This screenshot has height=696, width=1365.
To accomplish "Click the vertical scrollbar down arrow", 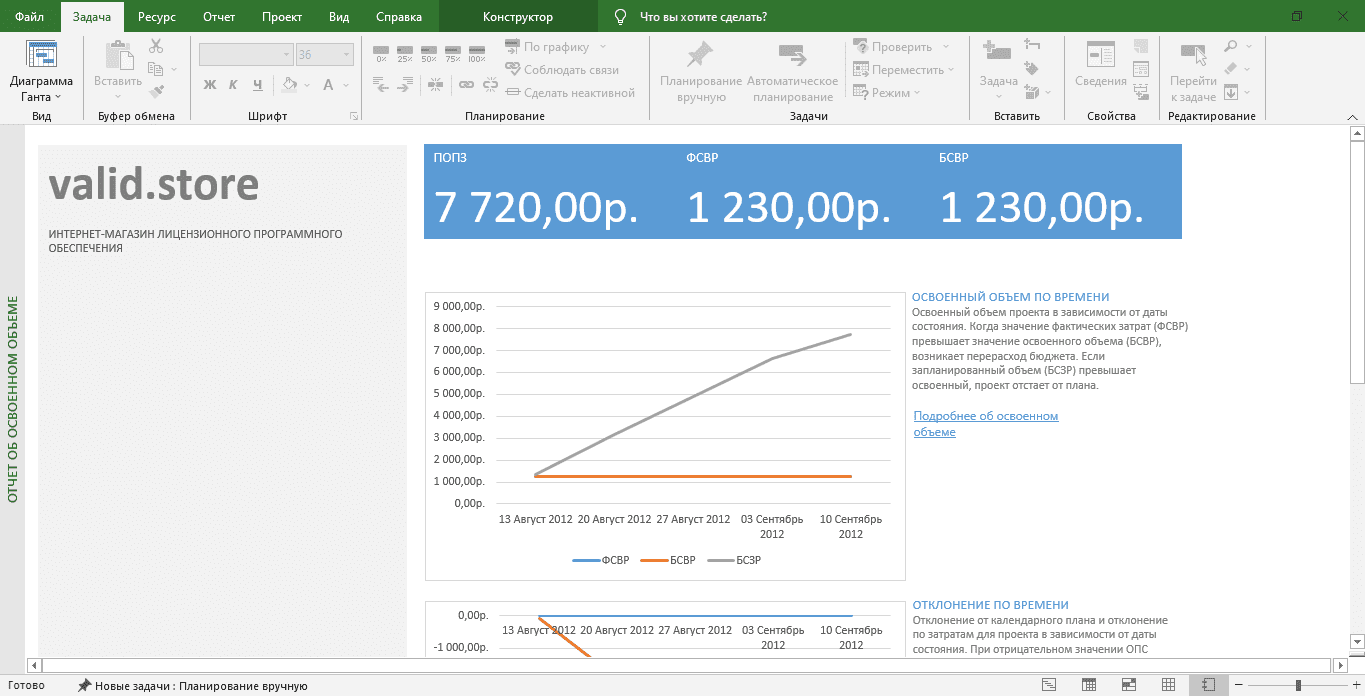I will click(1356, 641).
